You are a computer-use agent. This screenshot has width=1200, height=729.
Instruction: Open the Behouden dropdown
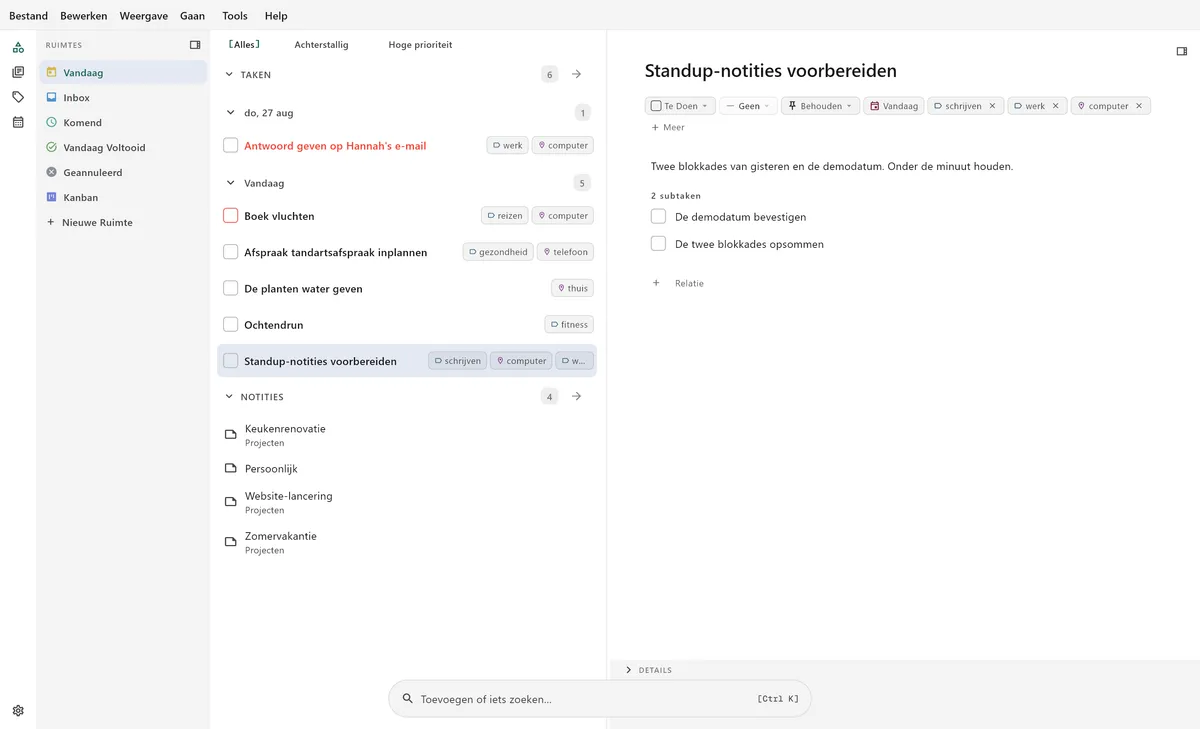tap(820, 106)
